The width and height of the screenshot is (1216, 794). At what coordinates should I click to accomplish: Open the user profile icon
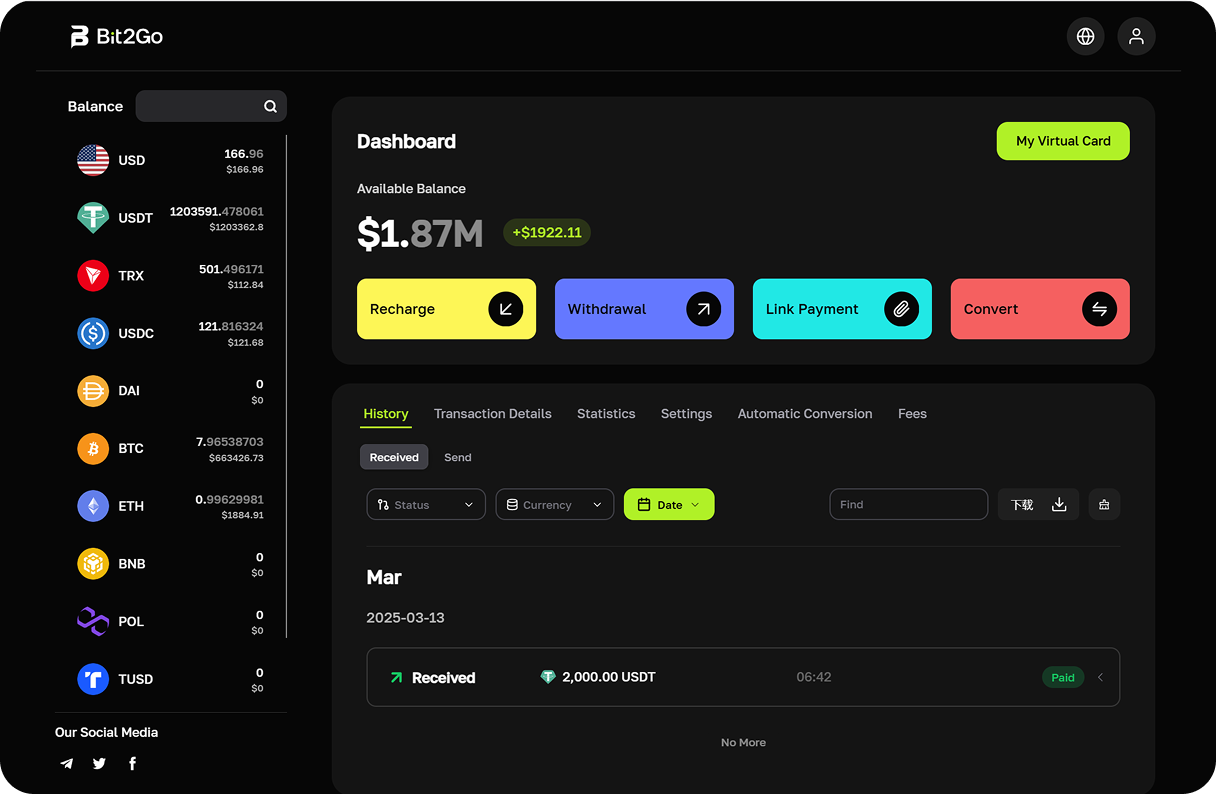click(1136, 36)
